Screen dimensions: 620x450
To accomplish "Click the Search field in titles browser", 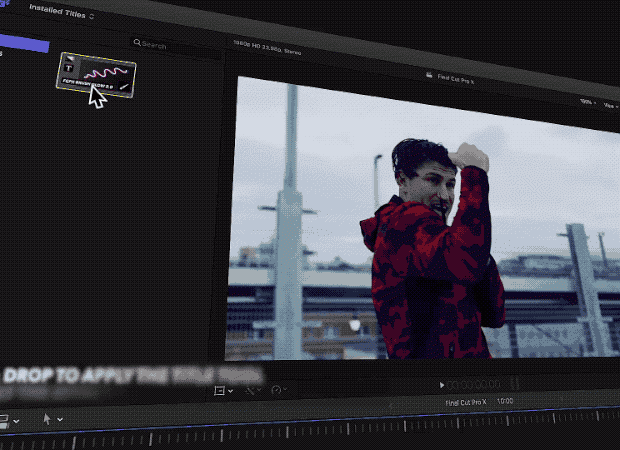I will [x=176, y=47].
